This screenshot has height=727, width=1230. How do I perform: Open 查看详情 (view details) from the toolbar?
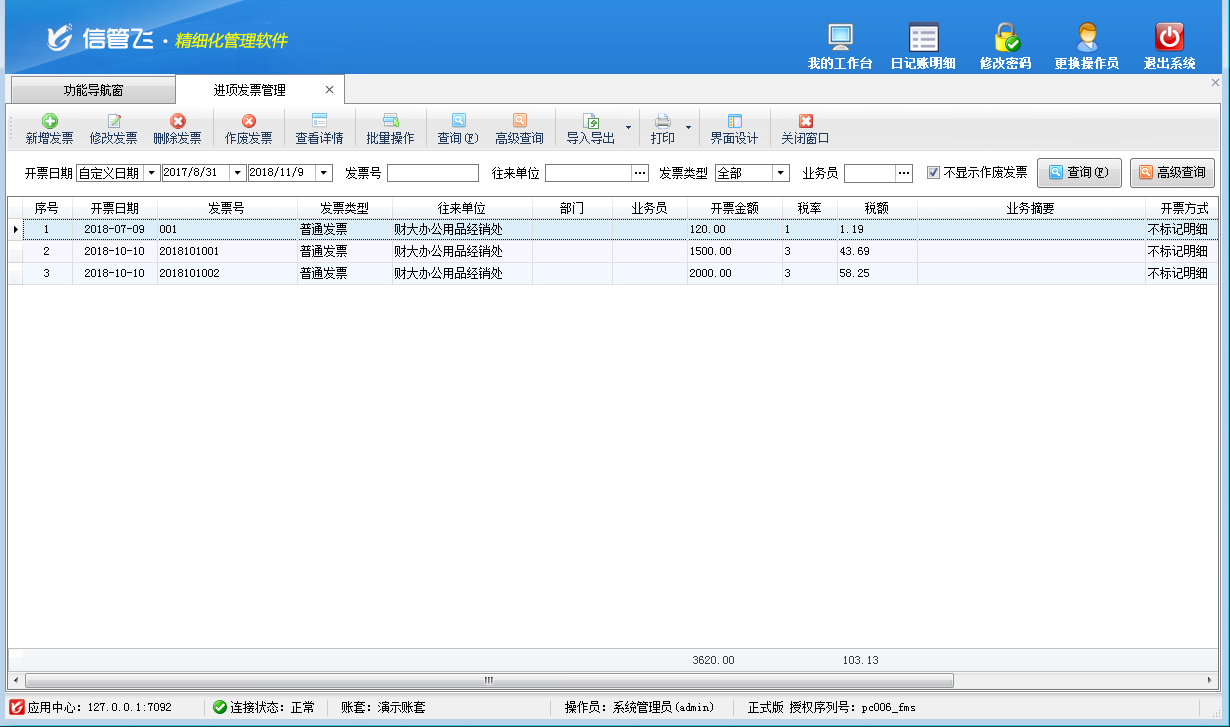tap(319, 128)
